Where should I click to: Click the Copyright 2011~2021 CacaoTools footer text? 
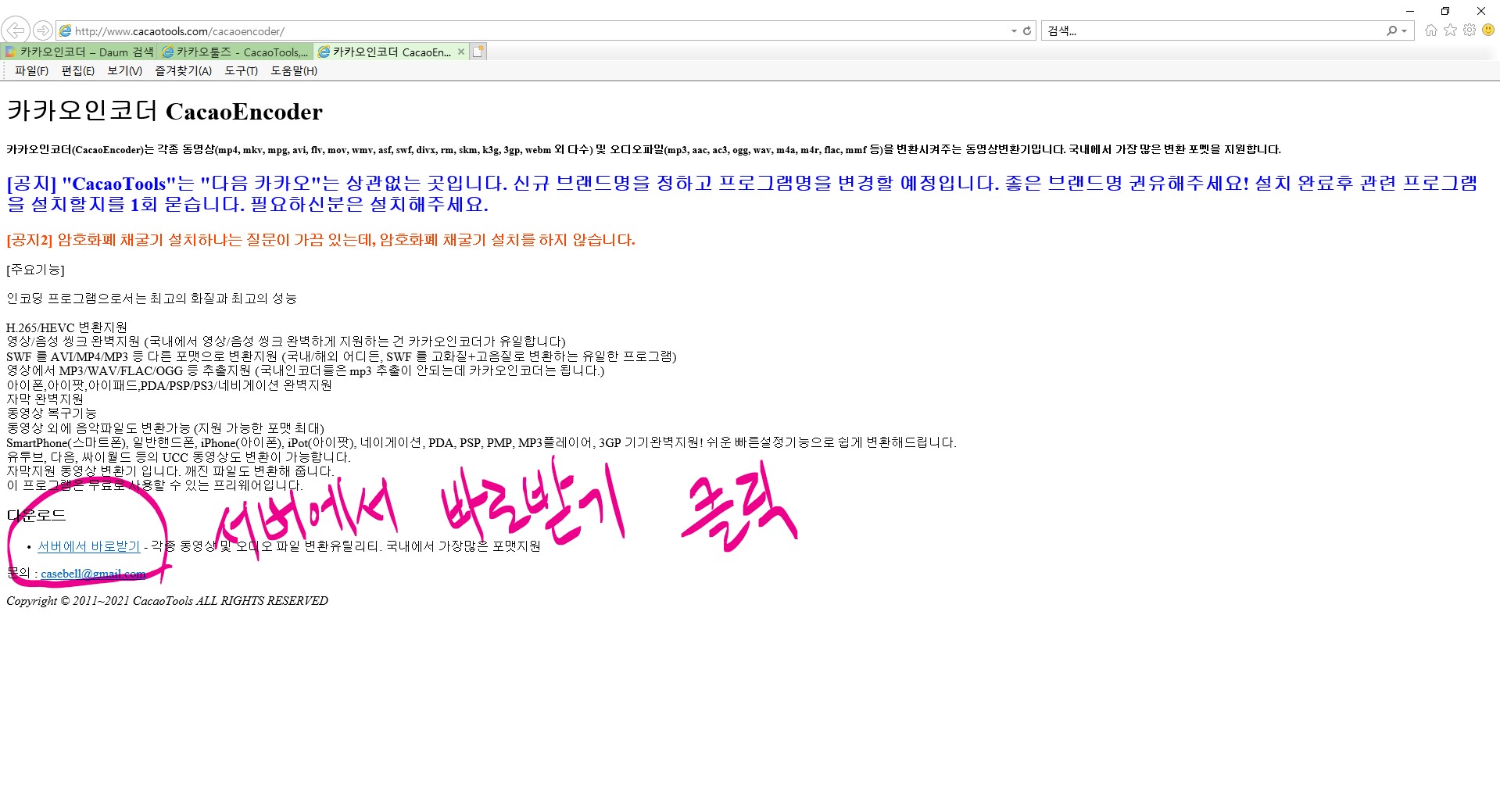pyautogui.click(x=167, y=601)
